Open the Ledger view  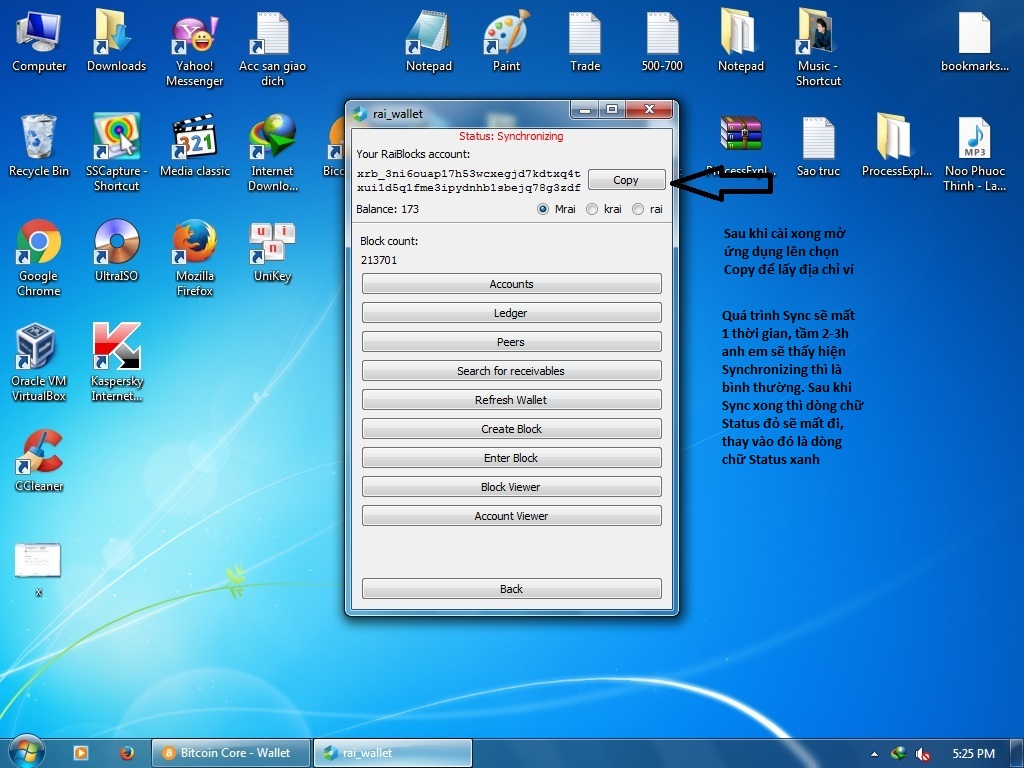[x=511, y=313]
